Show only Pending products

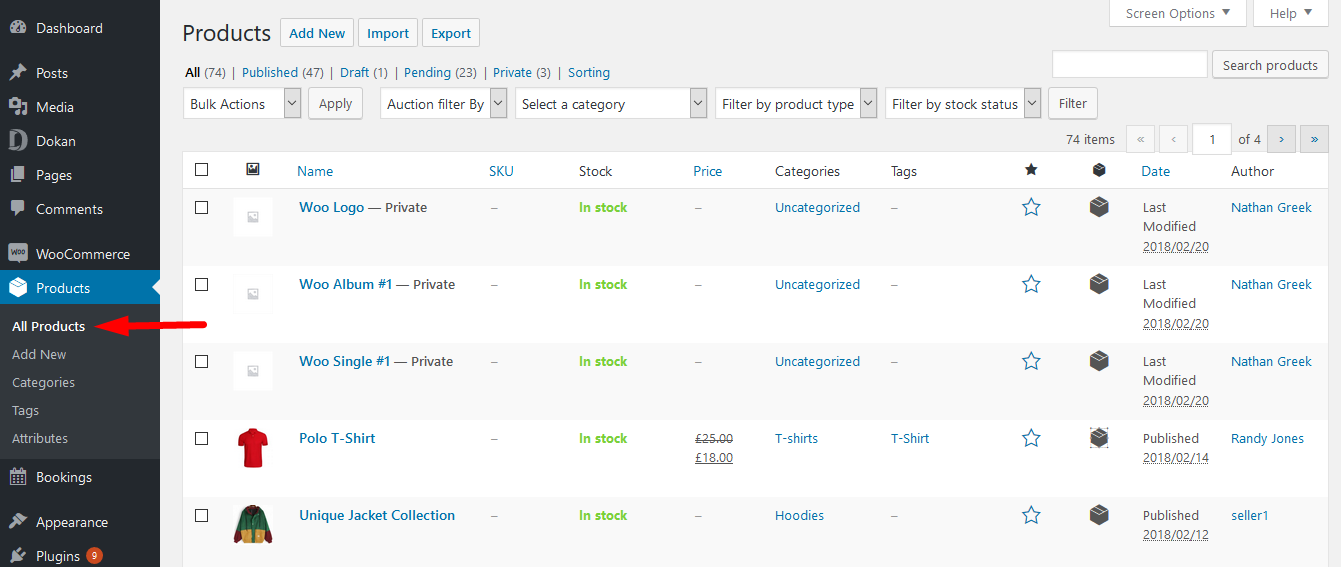pyautogui.click(x=427, y=72)
